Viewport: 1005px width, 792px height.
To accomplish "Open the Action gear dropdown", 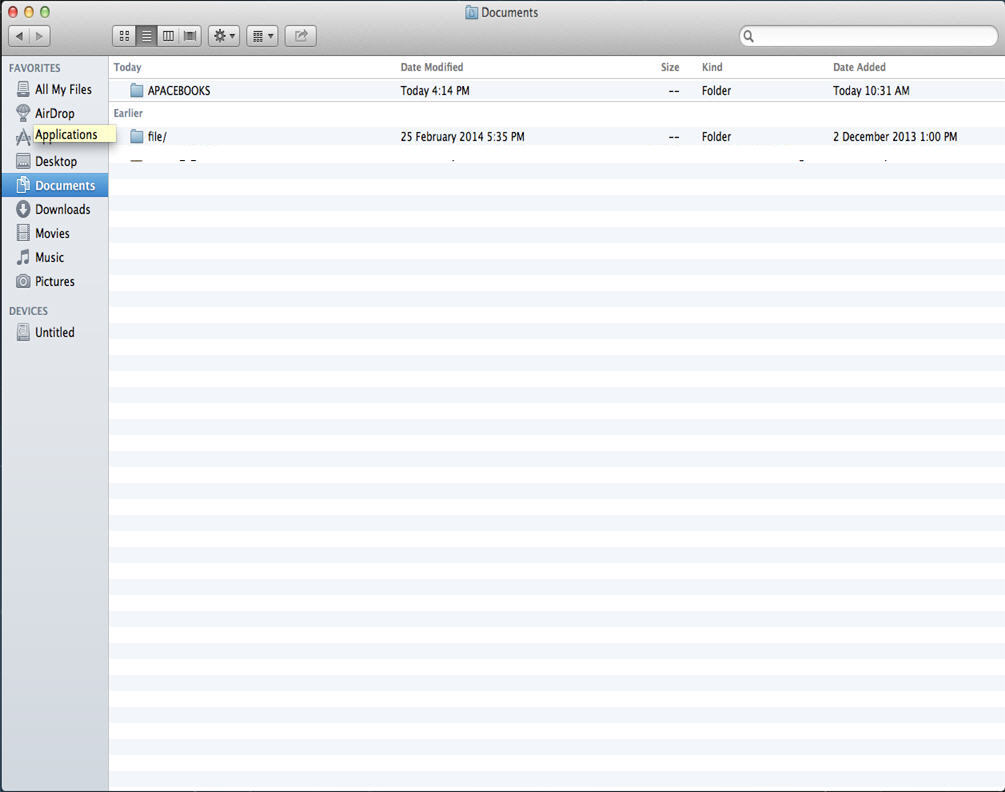I will tap(224, 36).
